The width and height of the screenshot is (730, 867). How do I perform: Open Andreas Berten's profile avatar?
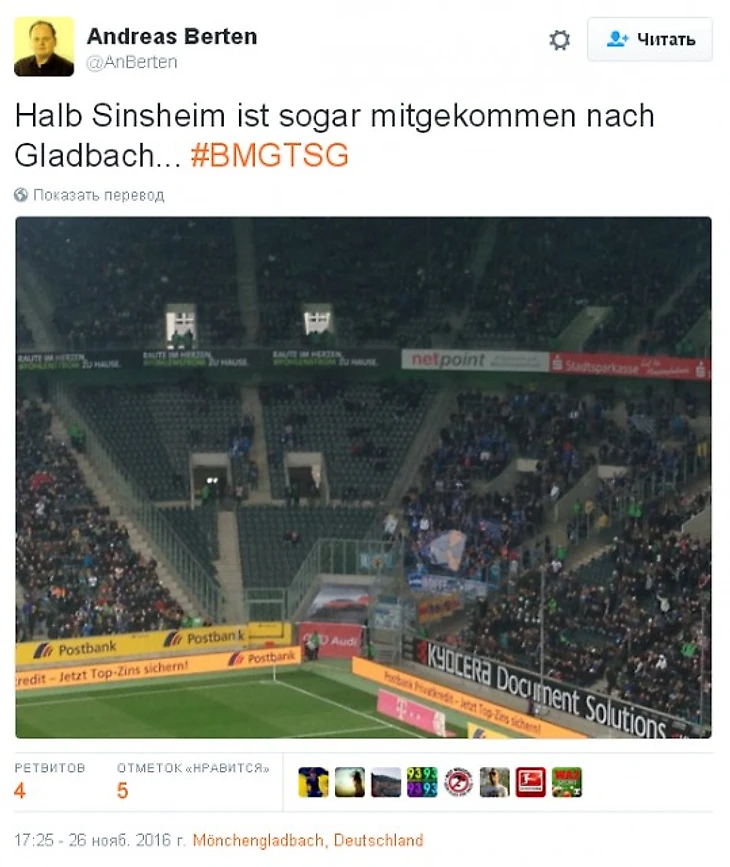click(x=44, y=46)
